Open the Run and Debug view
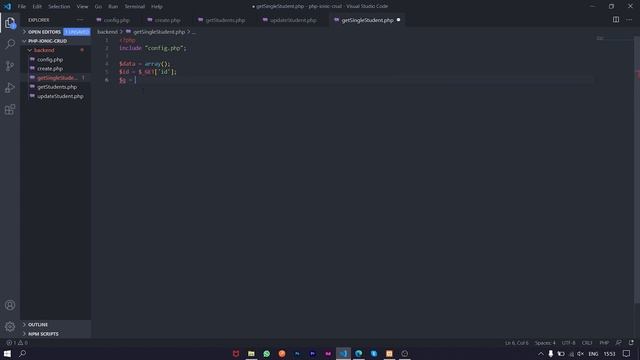The height and width of the screenshot is (360, 640). (x=10, y=87)
